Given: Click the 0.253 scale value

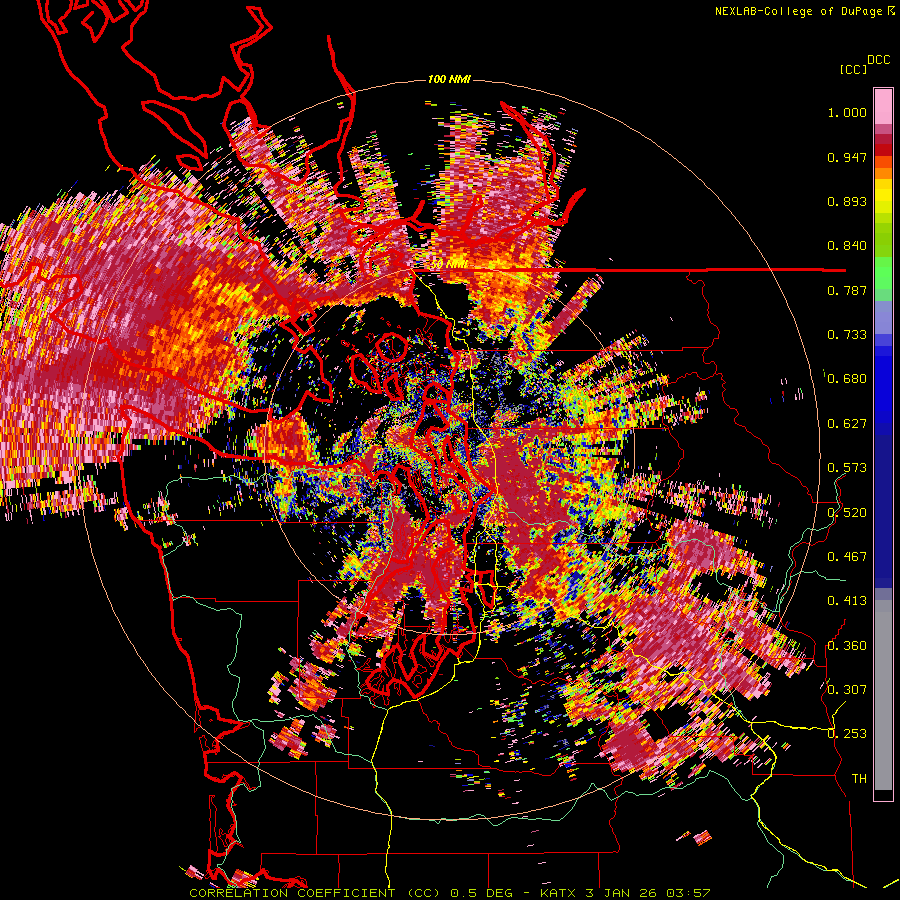Looking at the screenshot, I should pos(847,734).
